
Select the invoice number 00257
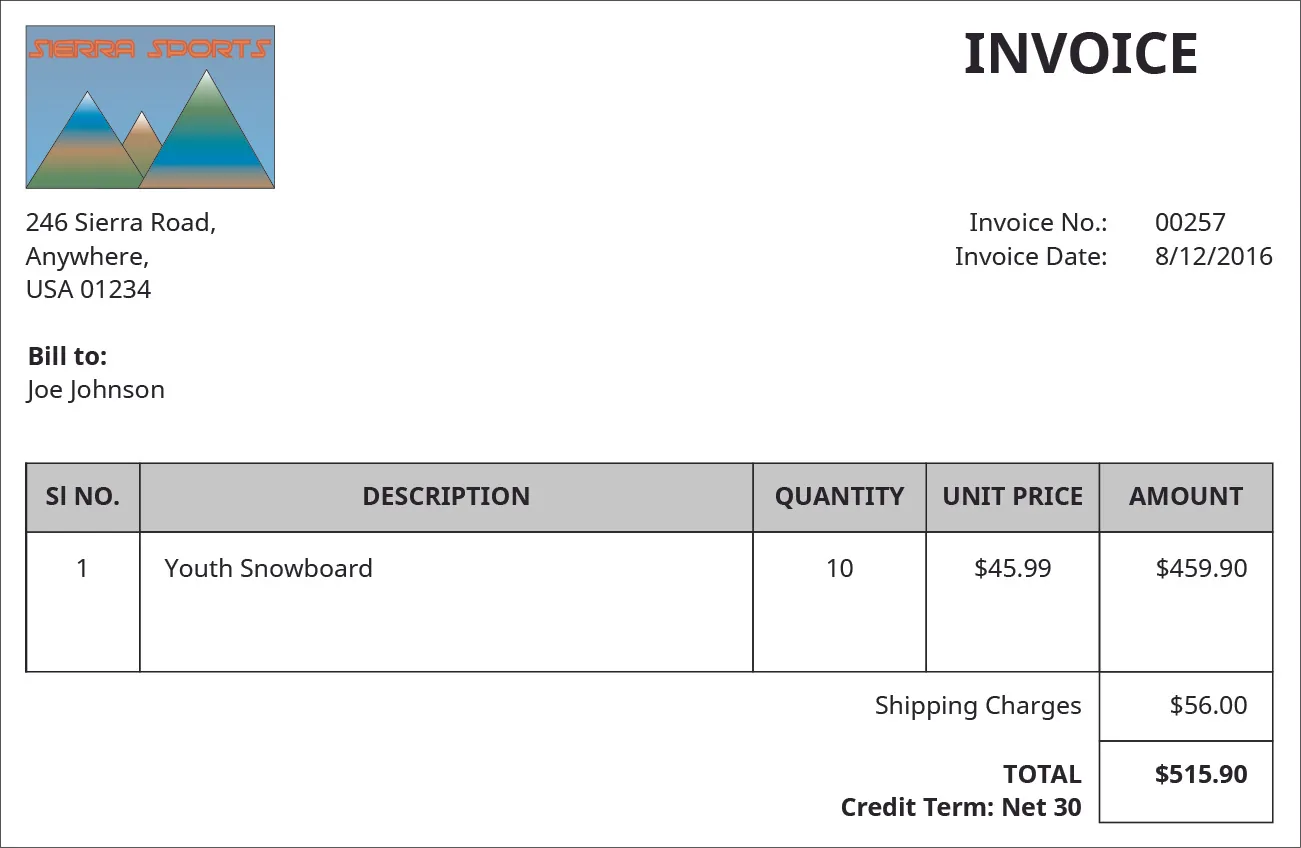click(1190, 222)
